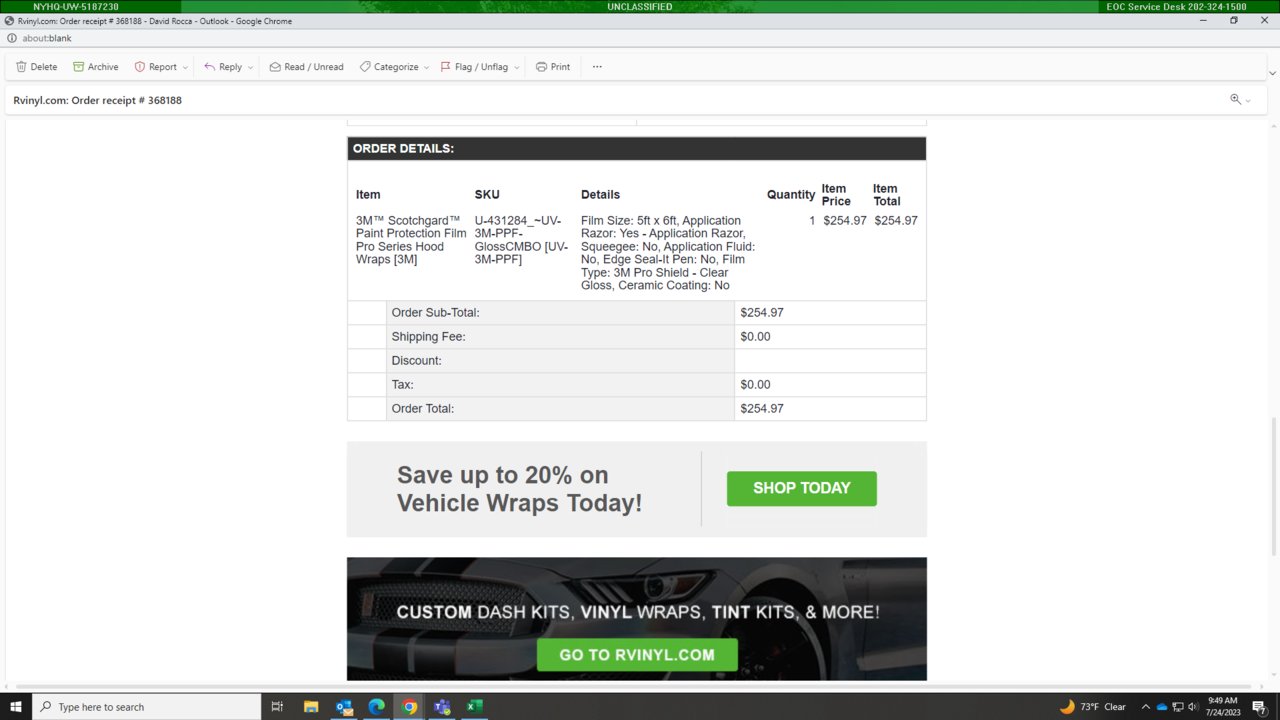Image resolution: width=1280 pixels, height=720 pixels.
Task: Click the Archive box icon
Action: point(78,67)
